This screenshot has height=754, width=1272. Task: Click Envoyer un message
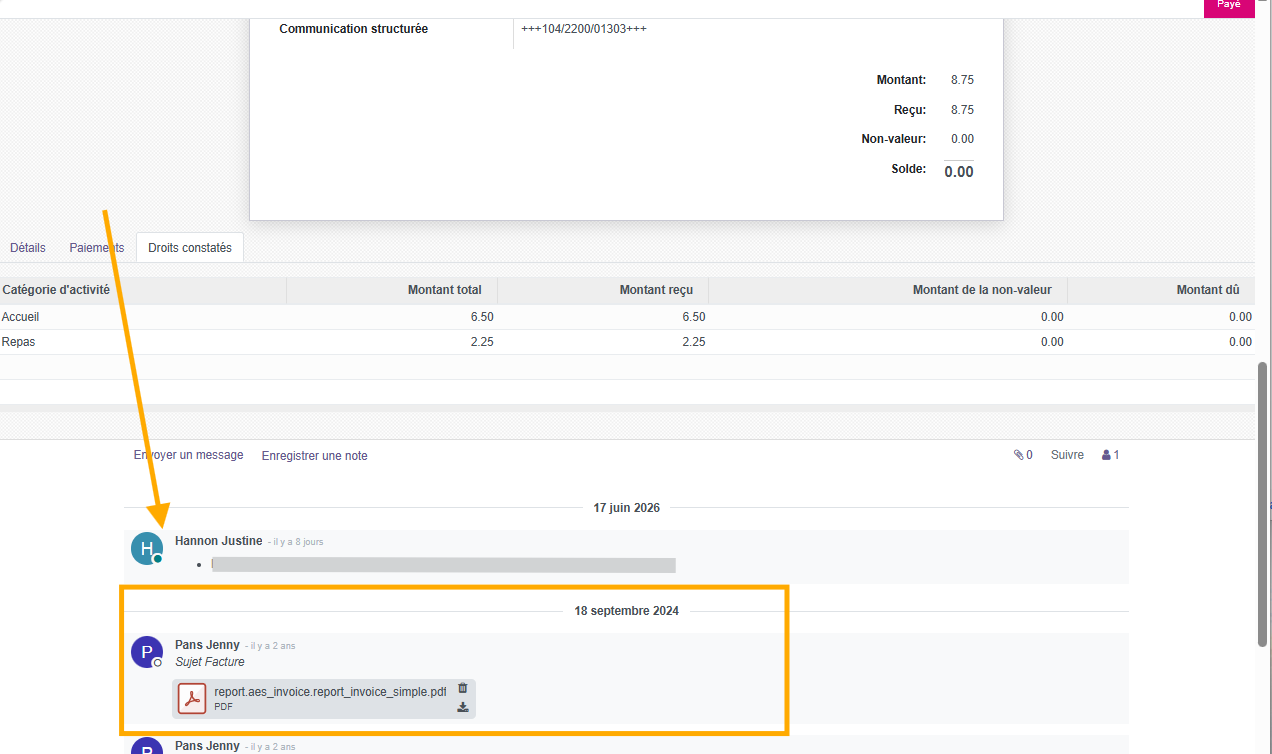pyautogui.click(x=188, y=455)
